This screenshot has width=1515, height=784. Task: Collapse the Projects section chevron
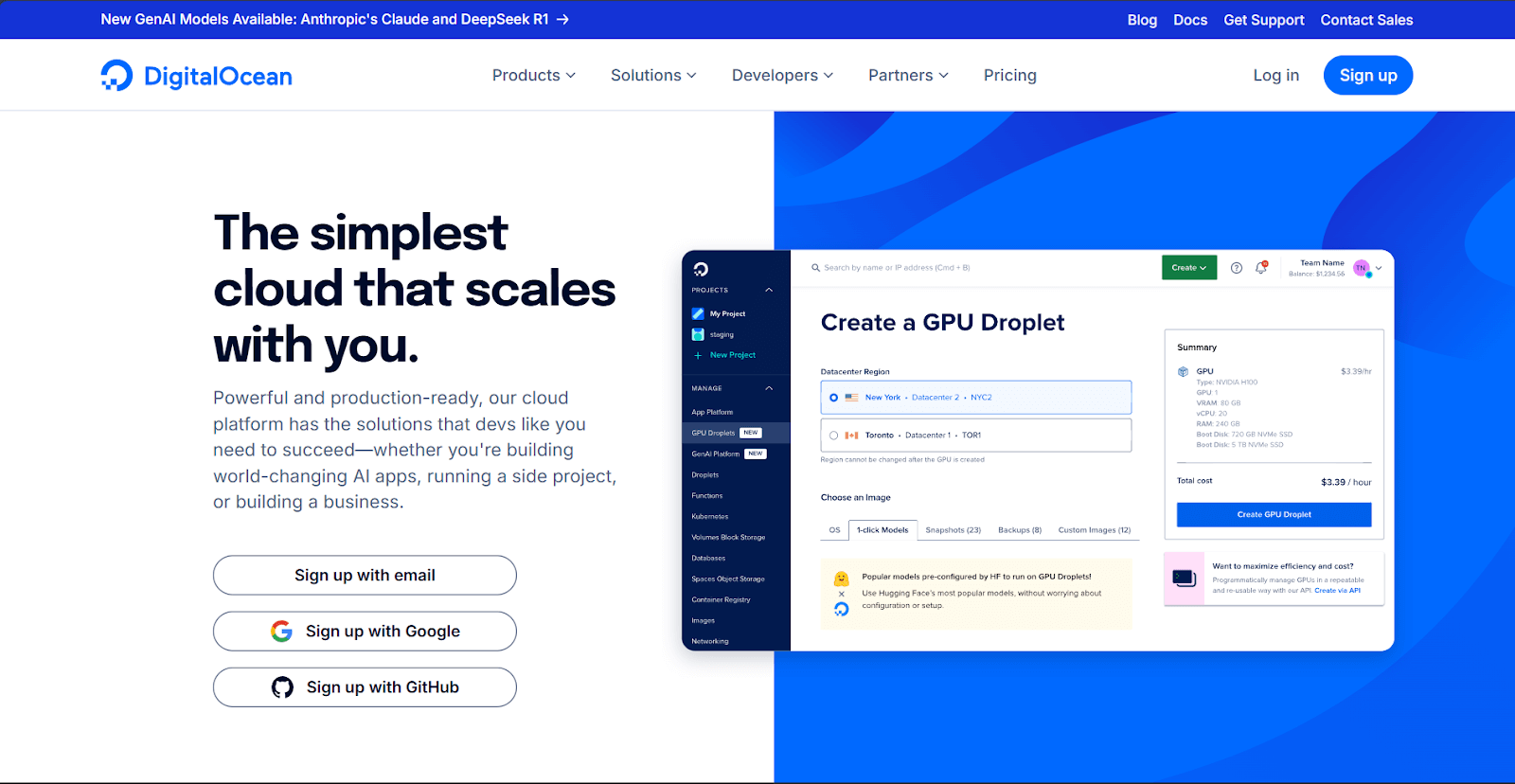coord(769,290)
